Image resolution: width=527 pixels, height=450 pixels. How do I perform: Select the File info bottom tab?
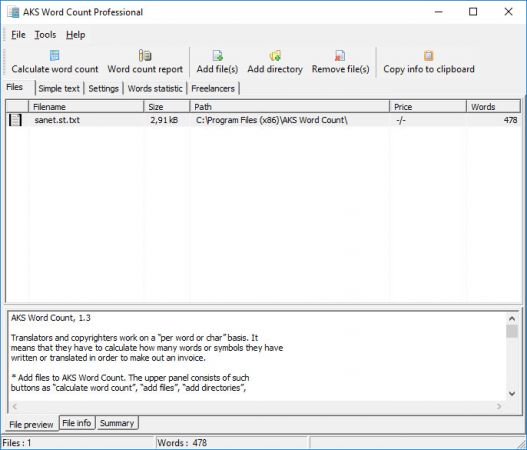[77, 423]
